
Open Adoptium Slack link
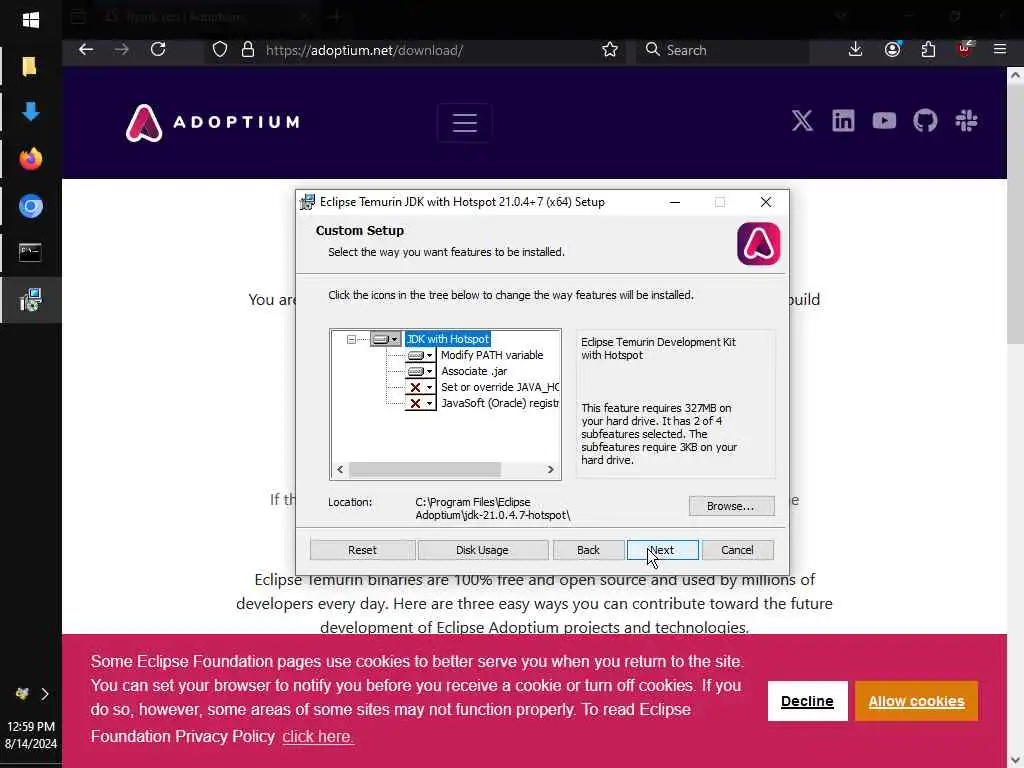(x=966, y=121)
